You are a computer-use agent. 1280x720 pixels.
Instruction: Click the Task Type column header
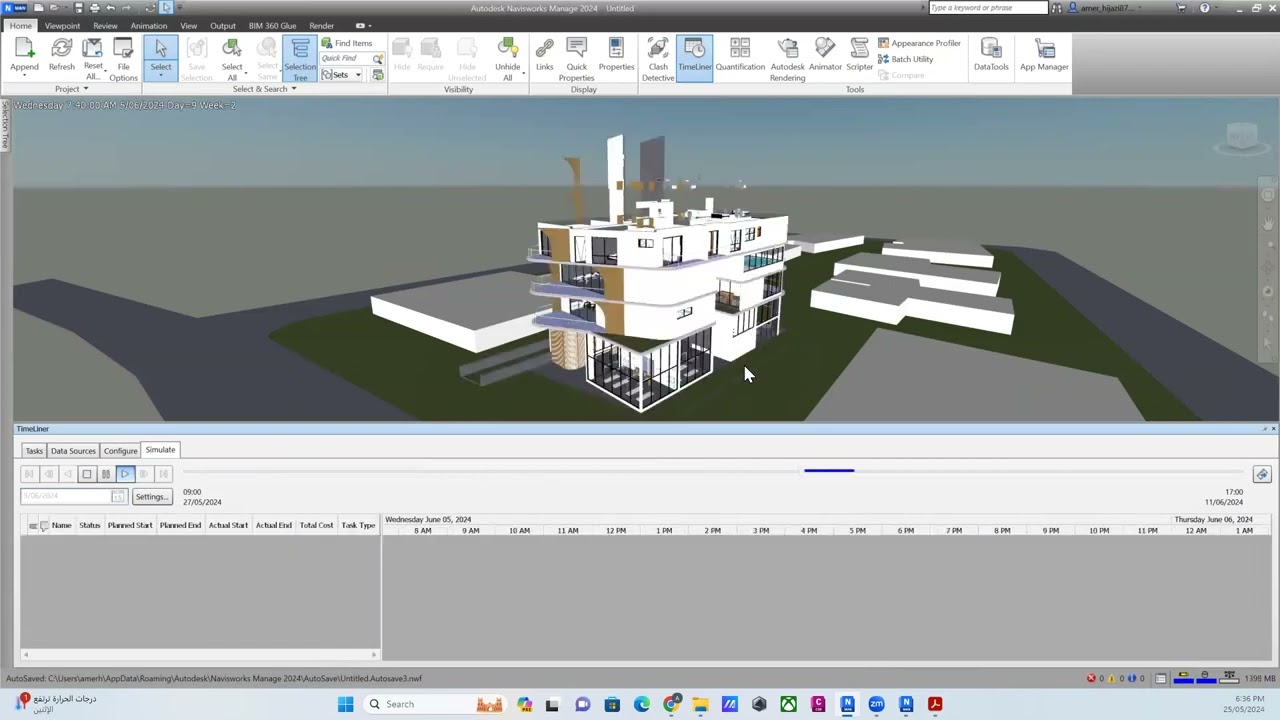(x=358, y=525)
